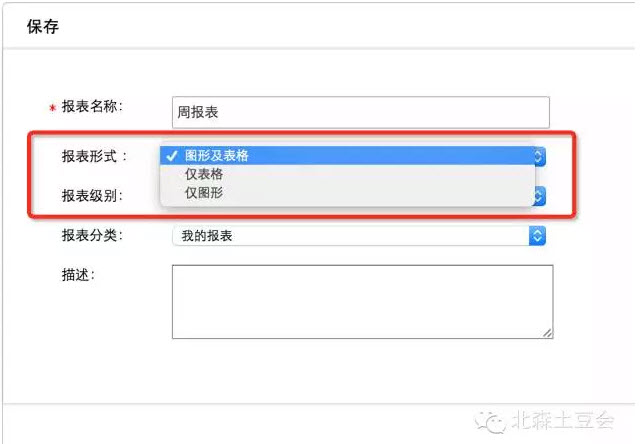Click the 保存 dialog title
Screen dimensions: 644x444
coord(43,27)
